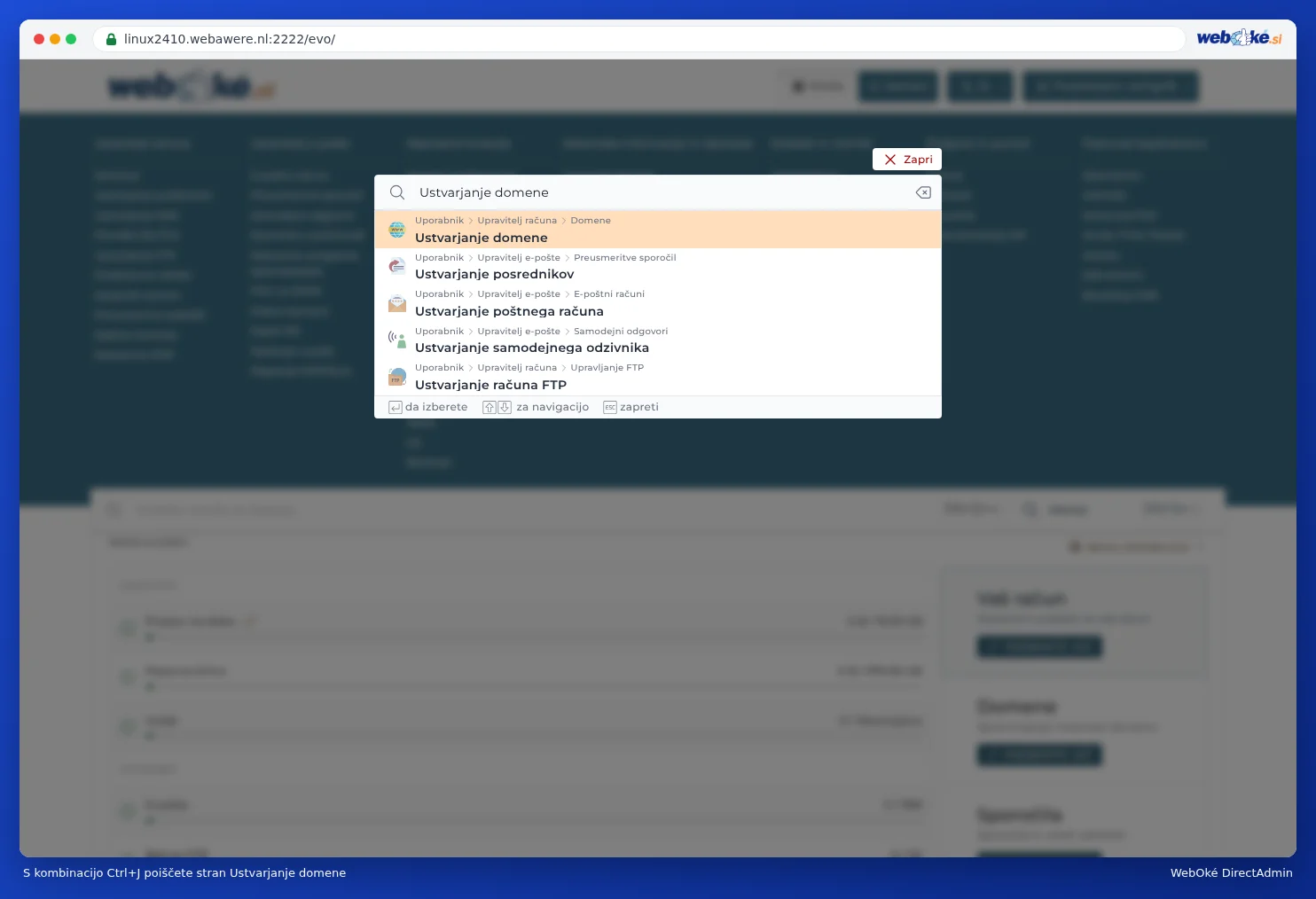
Task: Click autoresponder icon beside Ustvarjanje samodejnega odzivnika
Action: (397, 340)
